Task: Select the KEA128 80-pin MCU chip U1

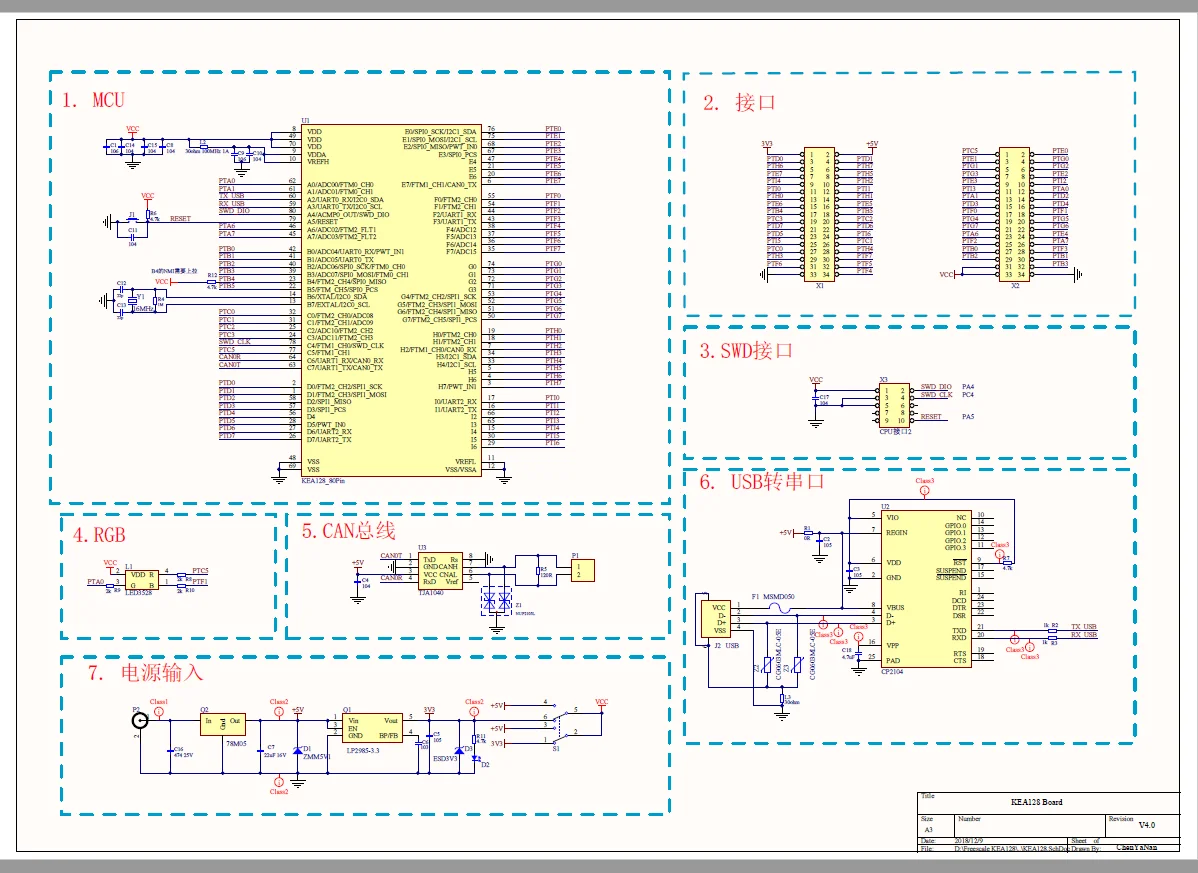Action: tap(390, 300)
